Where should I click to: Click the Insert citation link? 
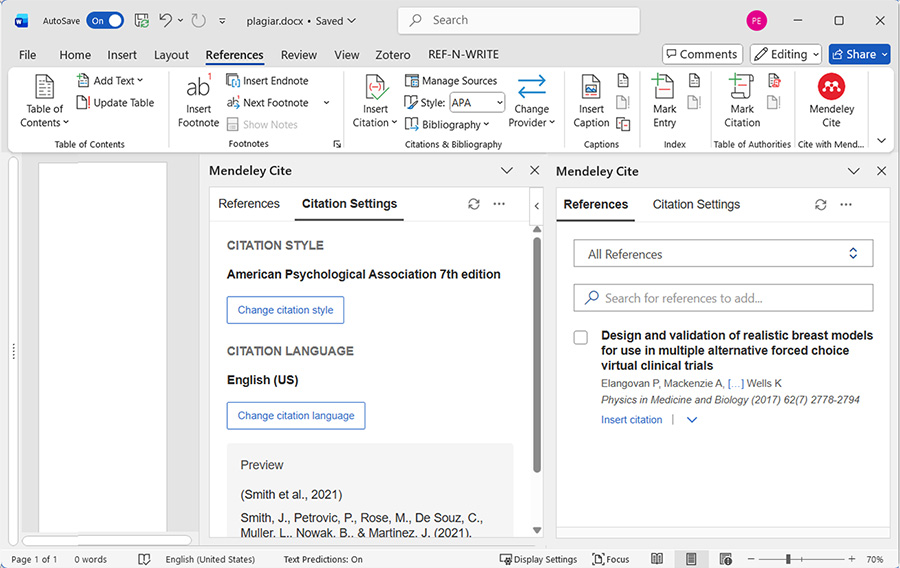point(631,419)
